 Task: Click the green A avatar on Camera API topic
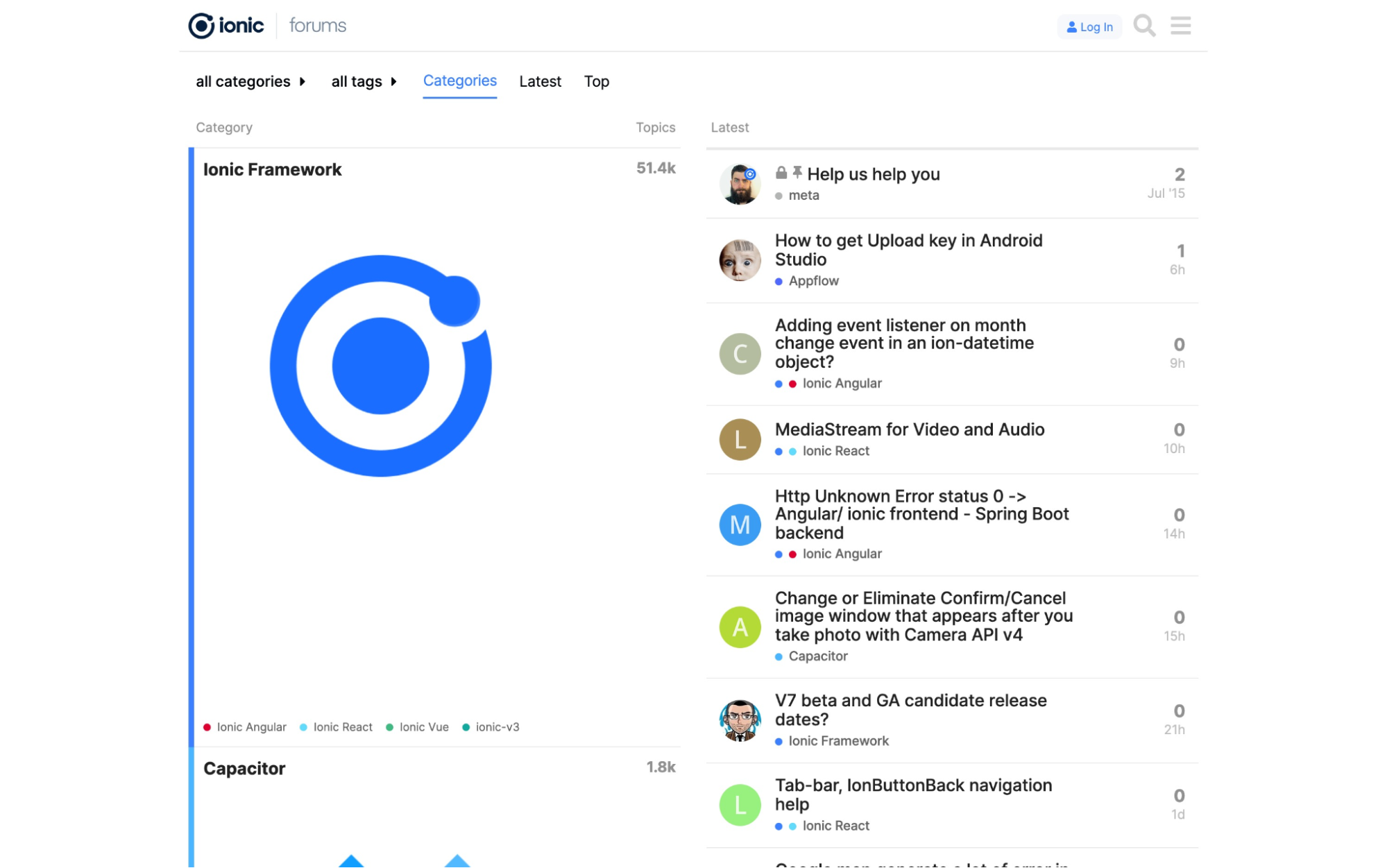click(x=740, y=627)
